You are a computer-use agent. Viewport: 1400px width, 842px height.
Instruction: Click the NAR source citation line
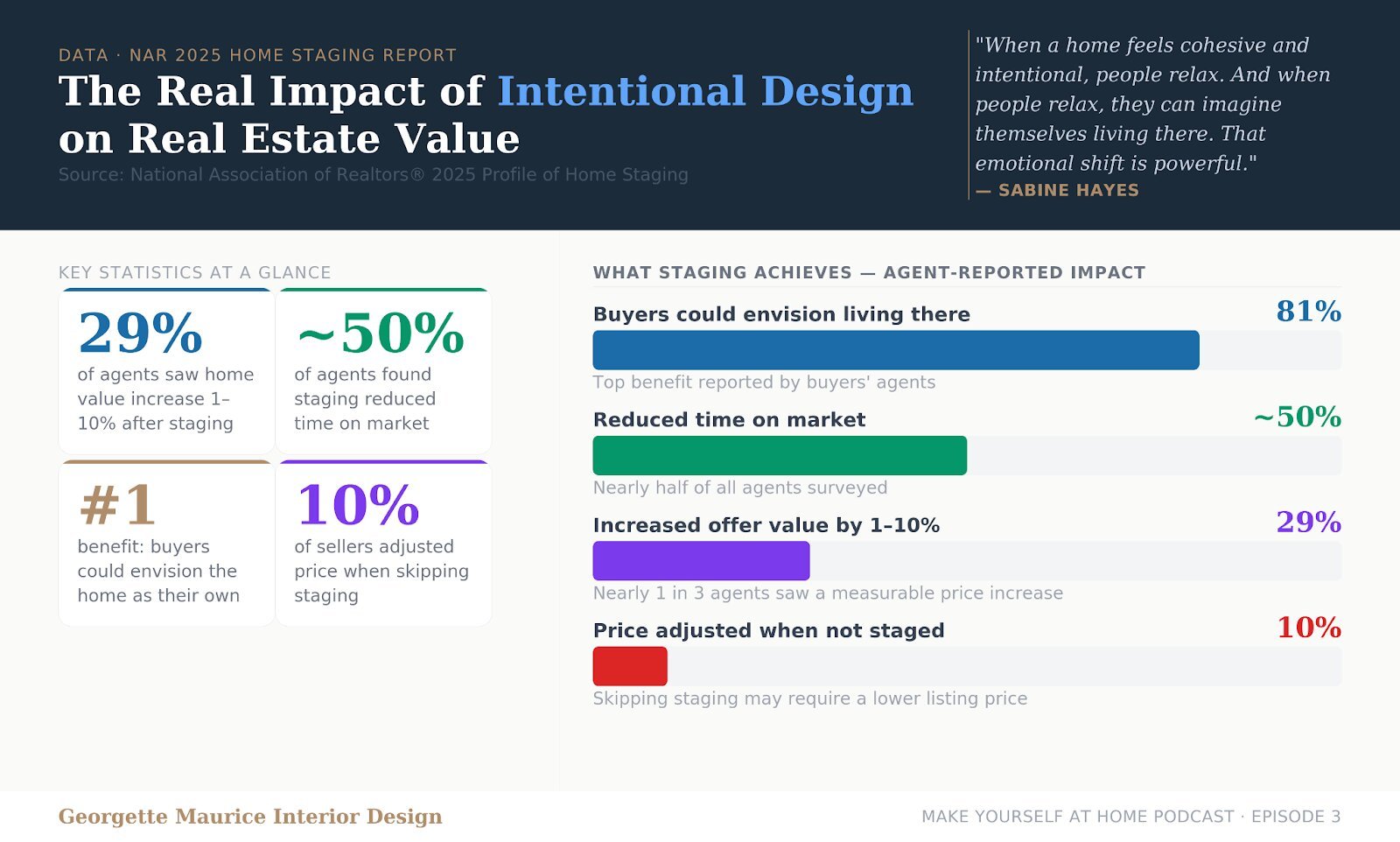373,175
